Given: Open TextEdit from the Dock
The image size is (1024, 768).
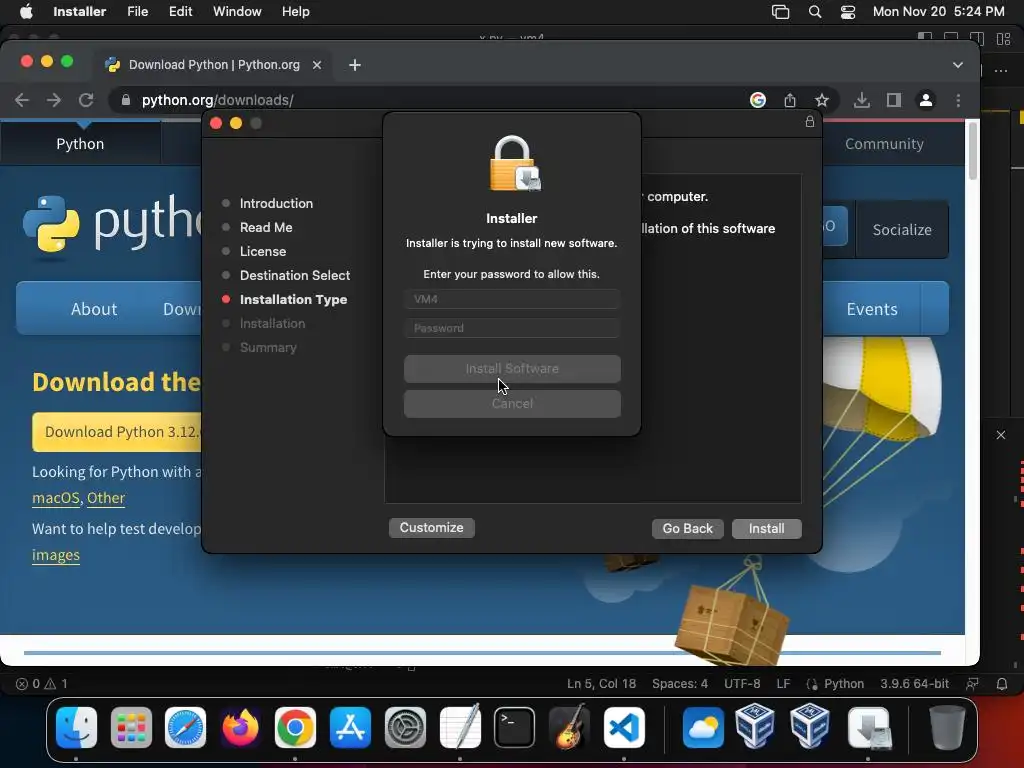Looking at the screenshot, I should coord(460,728).
